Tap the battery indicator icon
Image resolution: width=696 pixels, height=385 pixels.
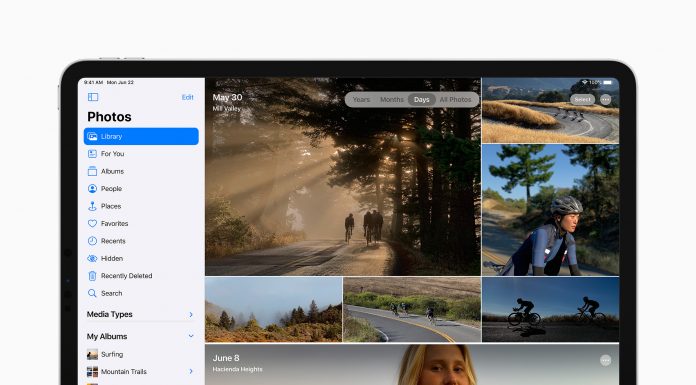pos(608,82)
